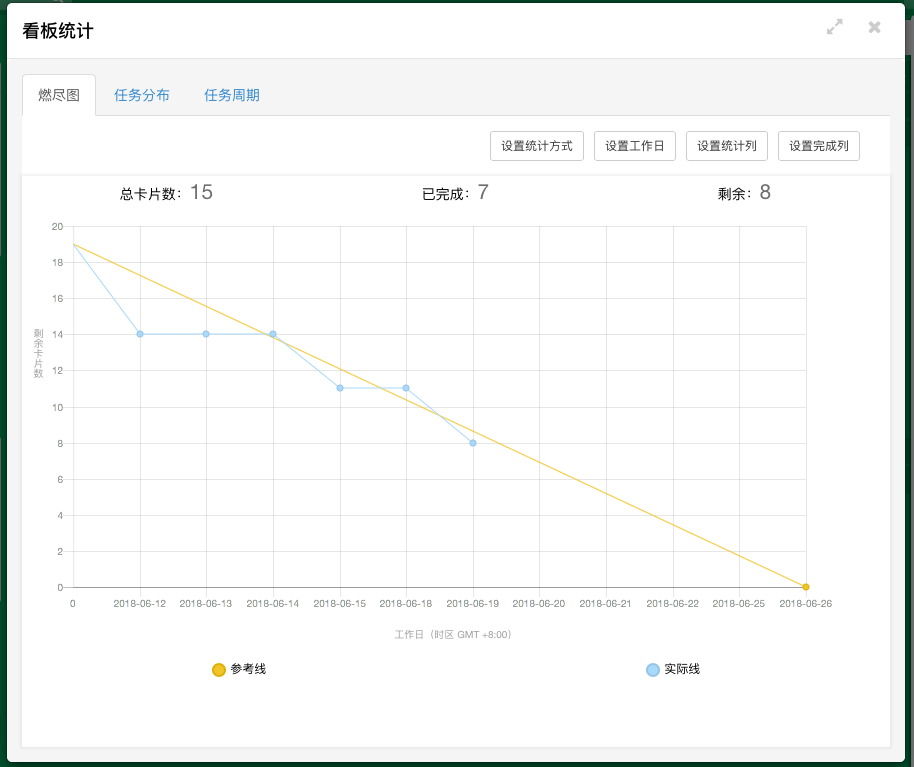Open the 设置完成列 settings

[x=819, y=146]
